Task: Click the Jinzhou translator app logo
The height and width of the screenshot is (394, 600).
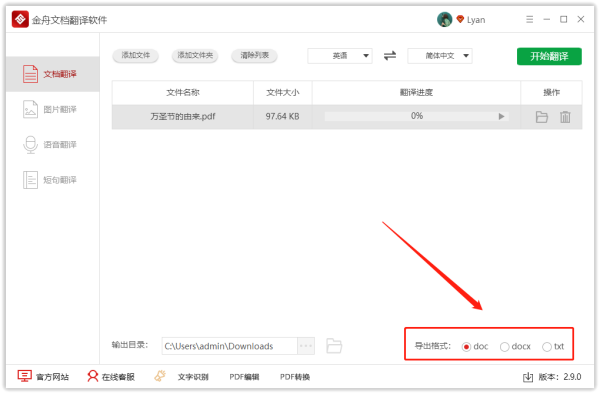Action: click(20, 19)
